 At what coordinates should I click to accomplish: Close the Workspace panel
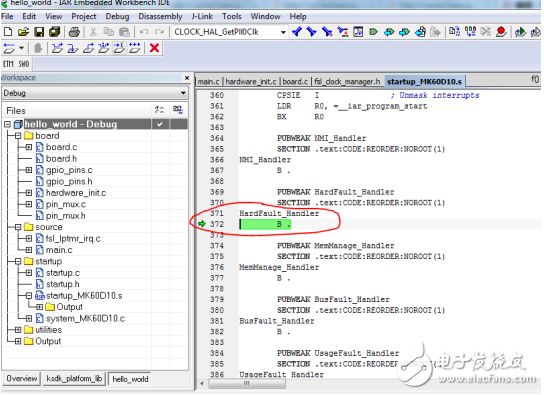(x=187, y=78)
